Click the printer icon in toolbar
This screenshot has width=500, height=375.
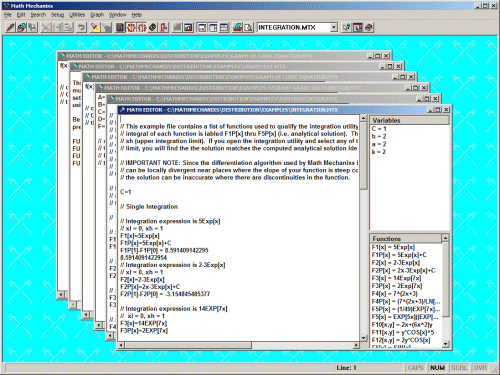237,27
